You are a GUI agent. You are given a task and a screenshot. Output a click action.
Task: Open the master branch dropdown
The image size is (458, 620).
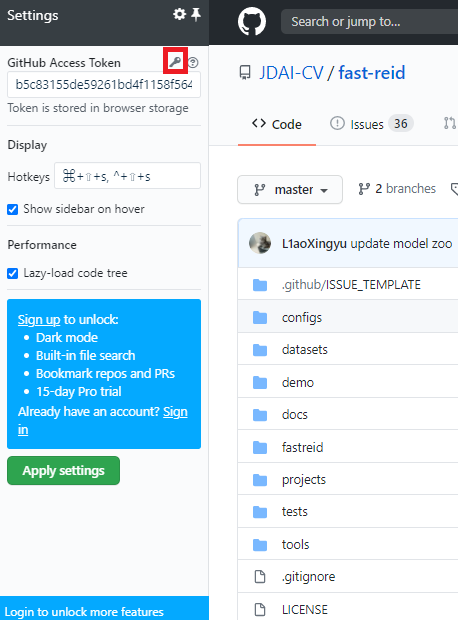pyautogui.click(x=290, y=189)
